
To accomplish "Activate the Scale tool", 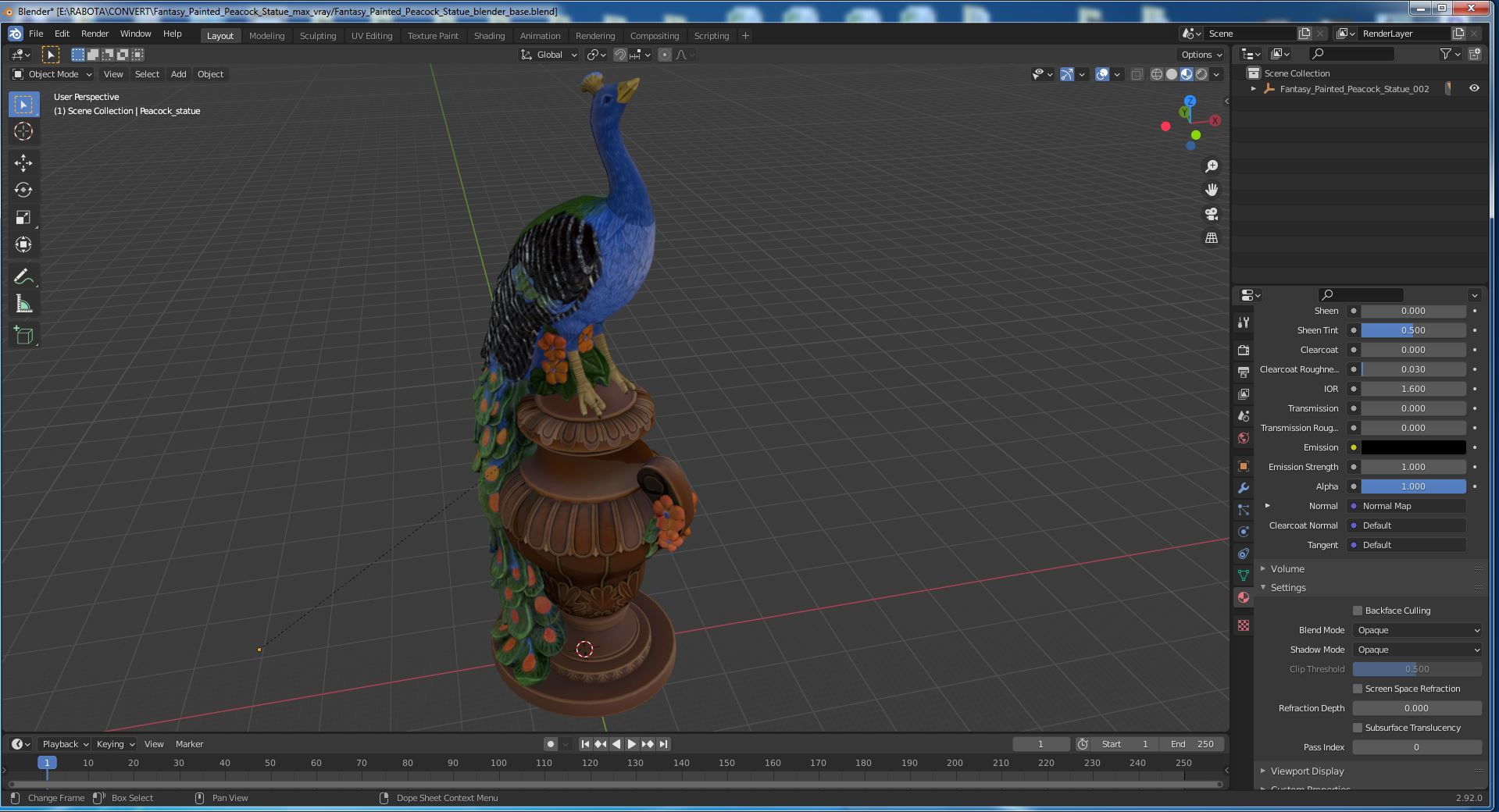I will 23,217.
